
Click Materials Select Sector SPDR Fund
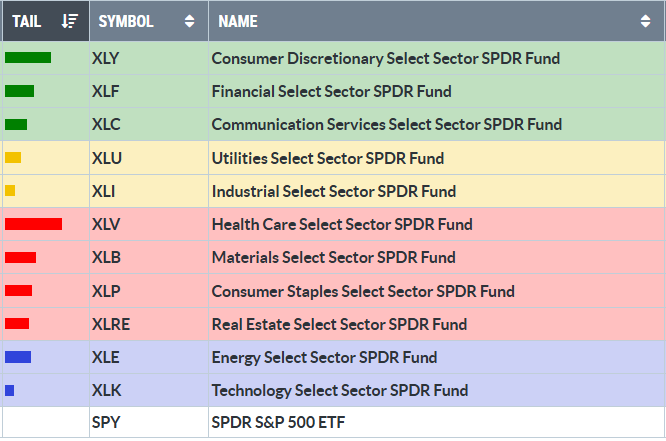[x=333, y=257]
